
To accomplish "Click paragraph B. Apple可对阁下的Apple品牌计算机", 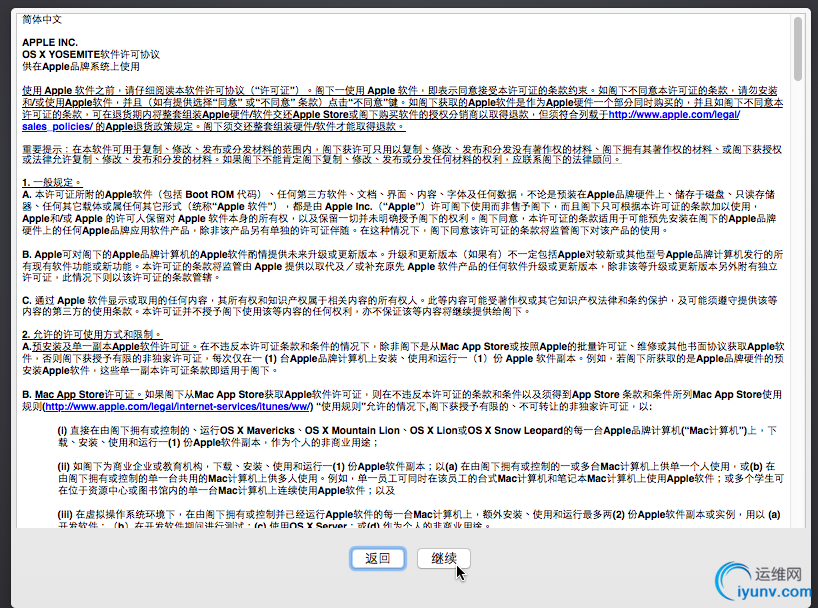I will tap(402, 266).
